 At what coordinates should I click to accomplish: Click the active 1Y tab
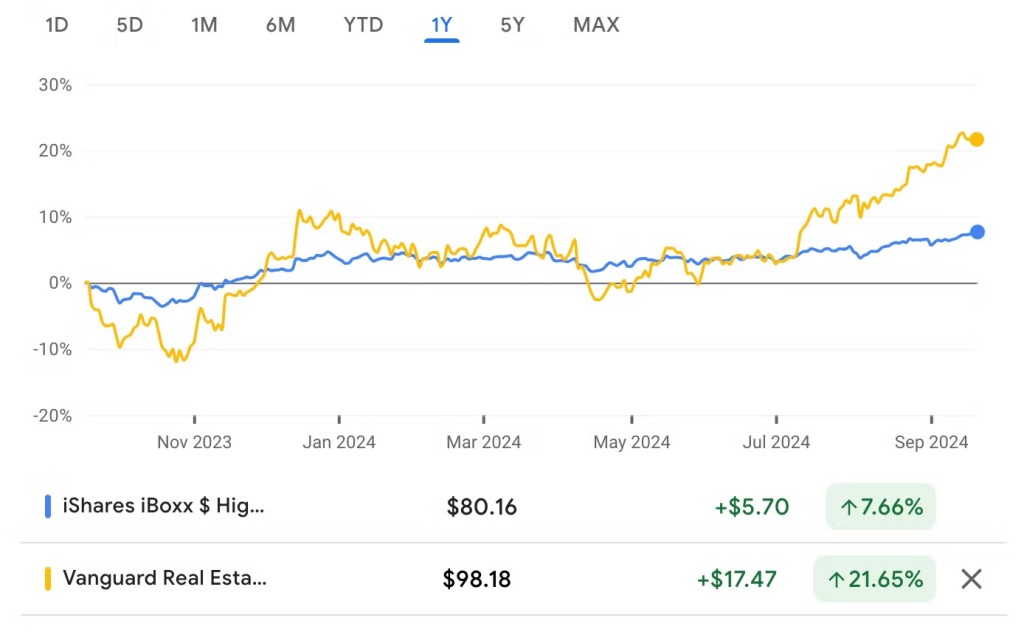coord(441,25)
